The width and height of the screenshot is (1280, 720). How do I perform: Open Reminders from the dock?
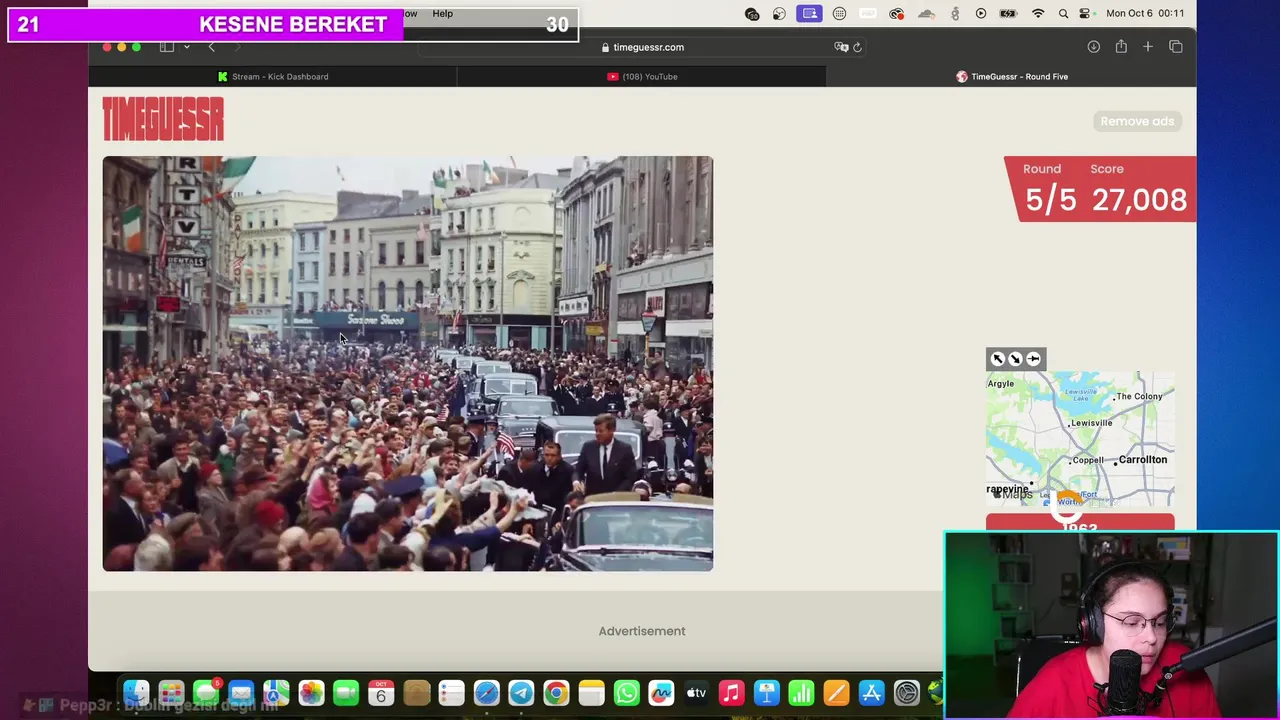tap(451, 693)
